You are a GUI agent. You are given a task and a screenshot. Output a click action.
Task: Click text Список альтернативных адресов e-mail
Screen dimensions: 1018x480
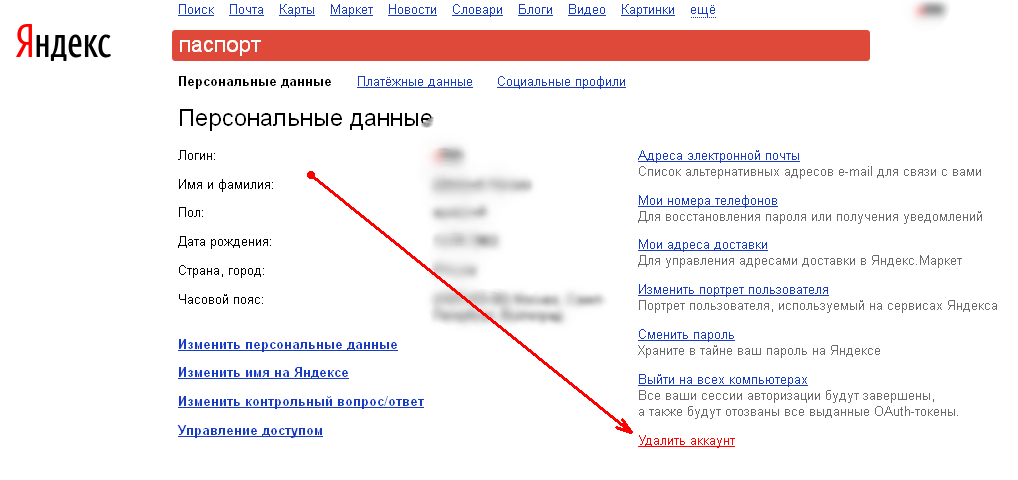click(810, 172)
